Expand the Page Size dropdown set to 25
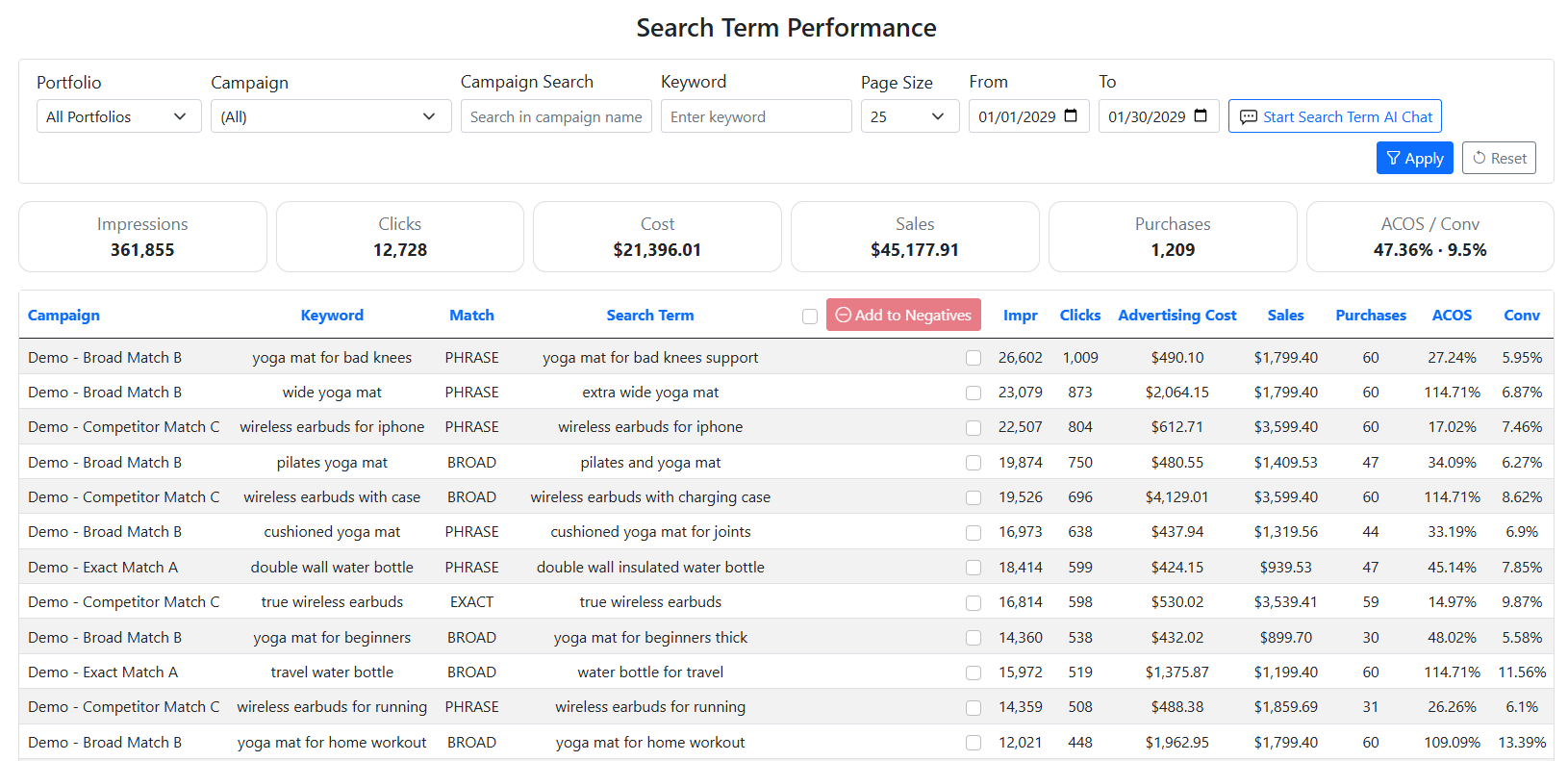Viewport: 1568px width, 761px height. (x=909, y=116)
